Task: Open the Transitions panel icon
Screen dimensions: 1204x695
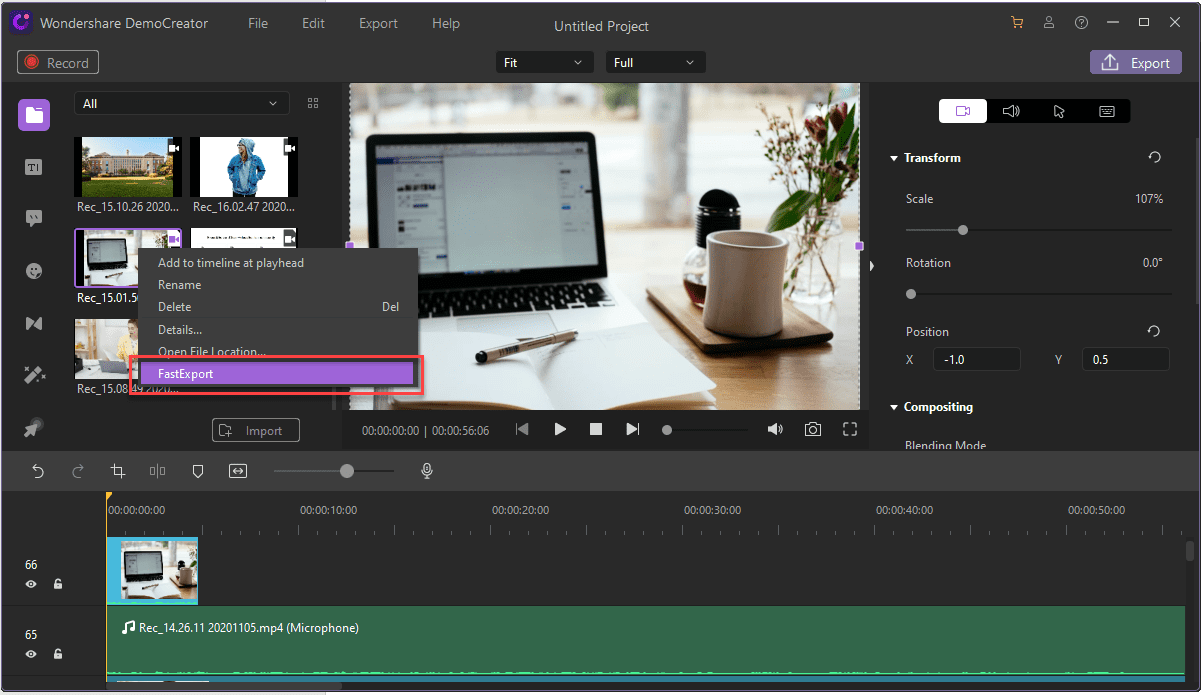Action: pos(34,323)
